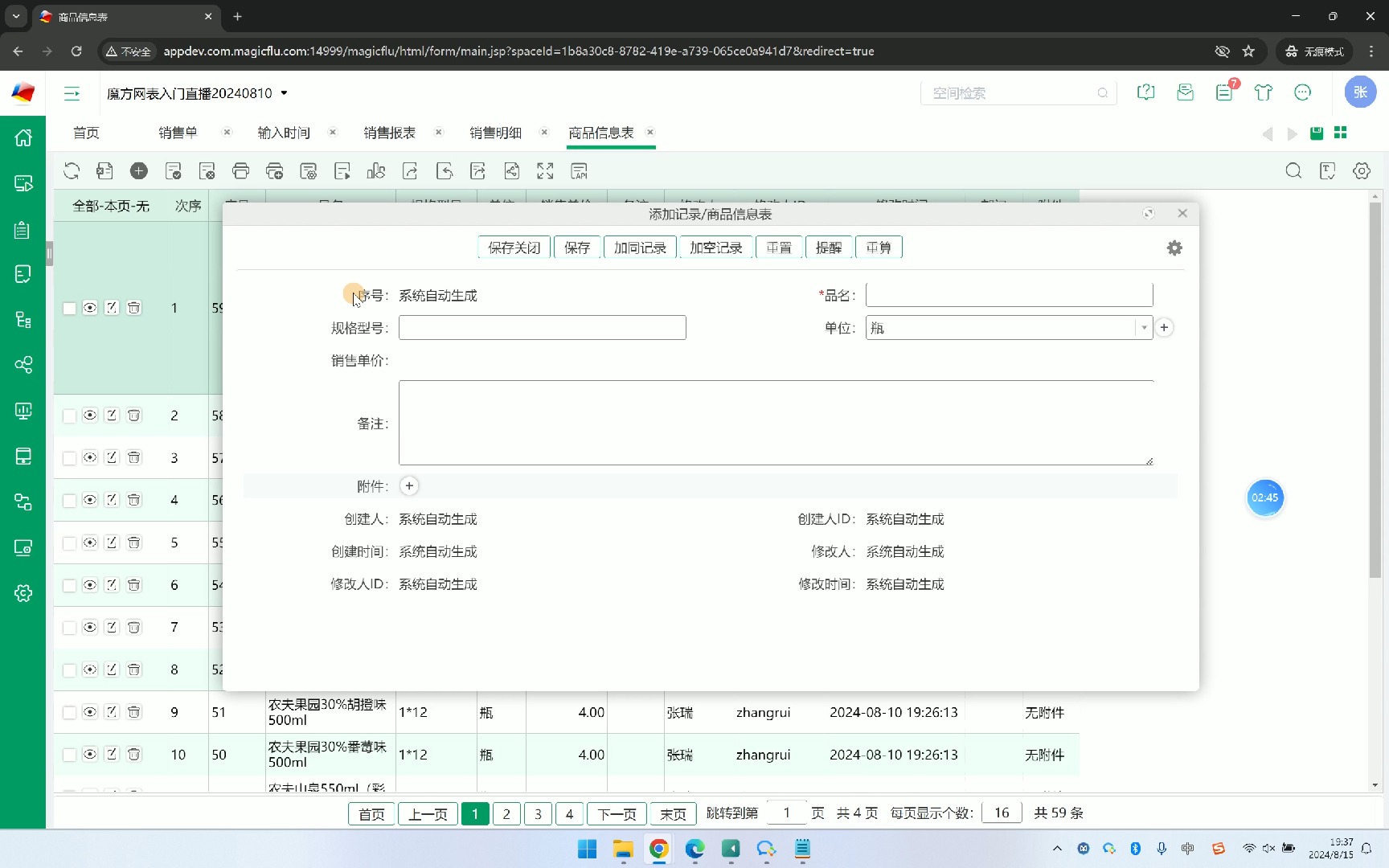Image resolution: width=1389 pixels, height=868 pixels.
Task: Tick the checkbox in row 4
Action: [x=69, y=500]
